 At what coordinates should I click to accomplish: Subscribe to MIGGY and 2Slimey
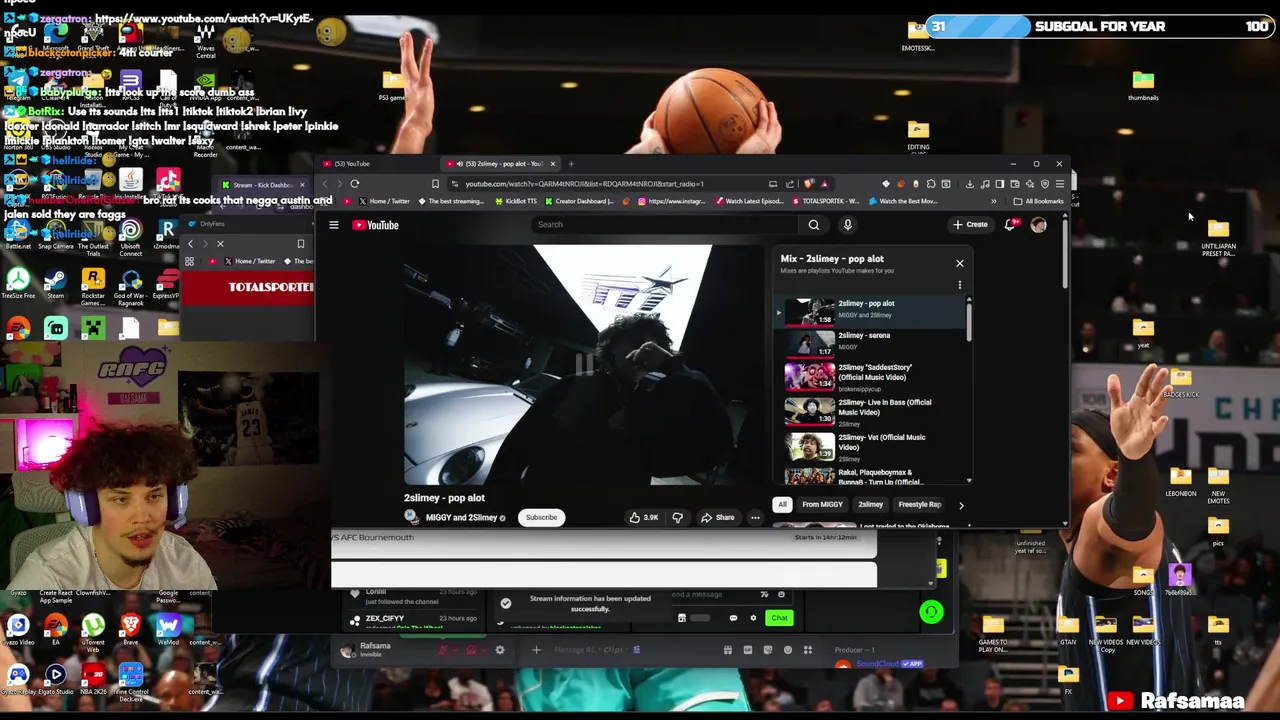[541, 517]
